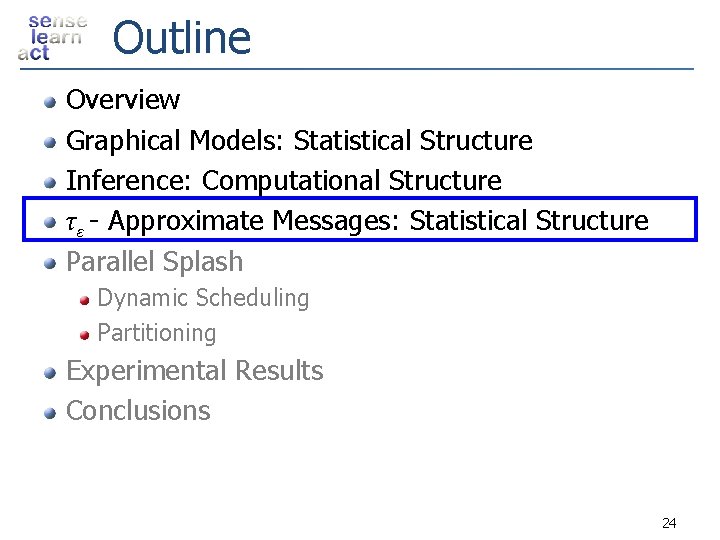Click the bullet icon beside Overview

[x=49, y=100]
